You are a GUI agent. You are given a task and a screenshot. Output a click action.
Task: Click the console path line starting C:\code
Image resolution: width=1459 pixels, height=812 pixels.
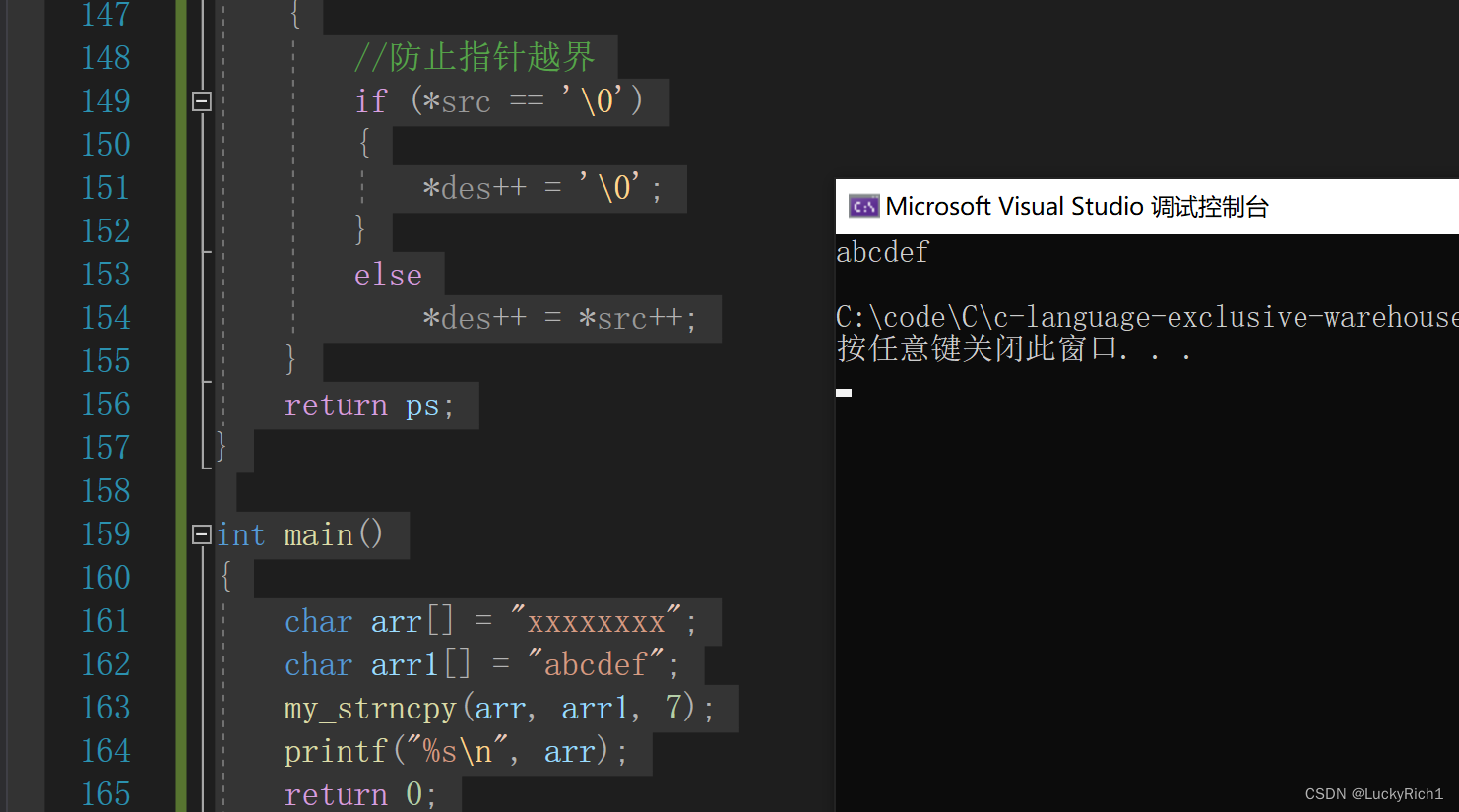1147,317
